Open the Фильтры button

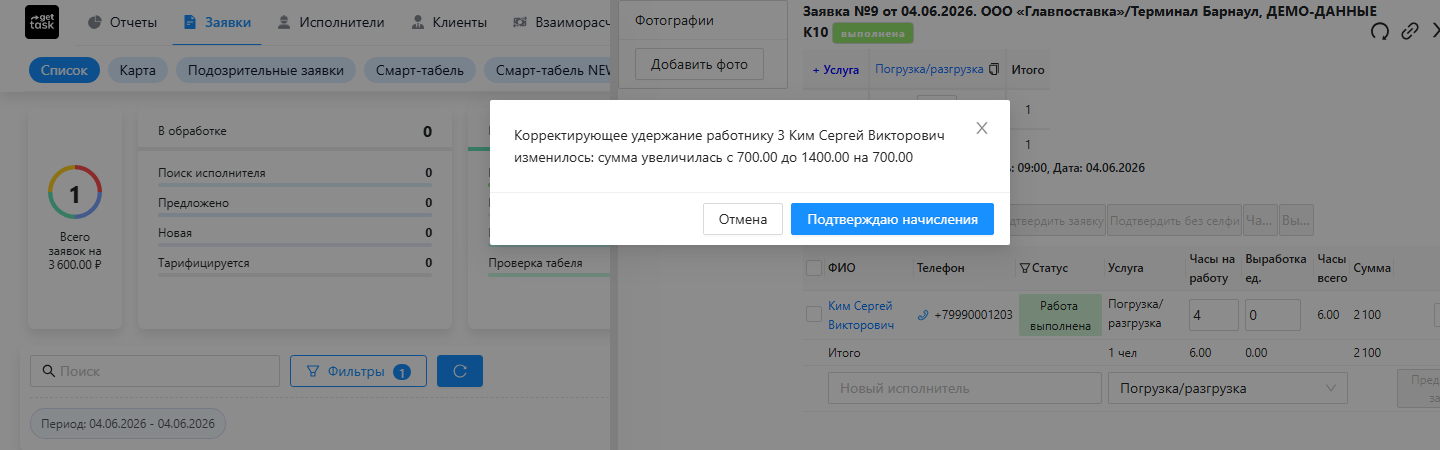(358, 371)
